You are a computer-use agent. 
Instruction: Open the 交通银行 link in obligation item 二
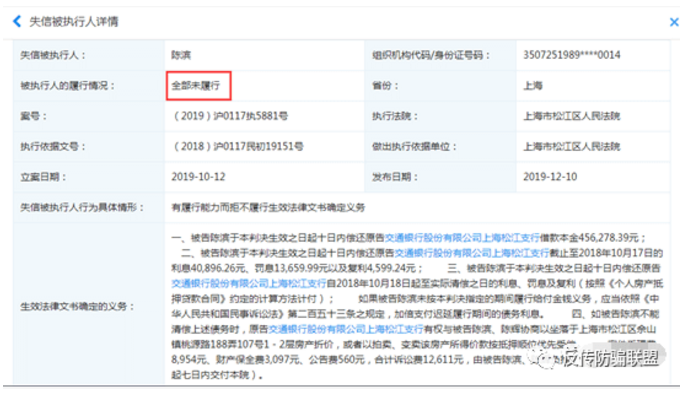pyautogui.click(x=471, y=253)
